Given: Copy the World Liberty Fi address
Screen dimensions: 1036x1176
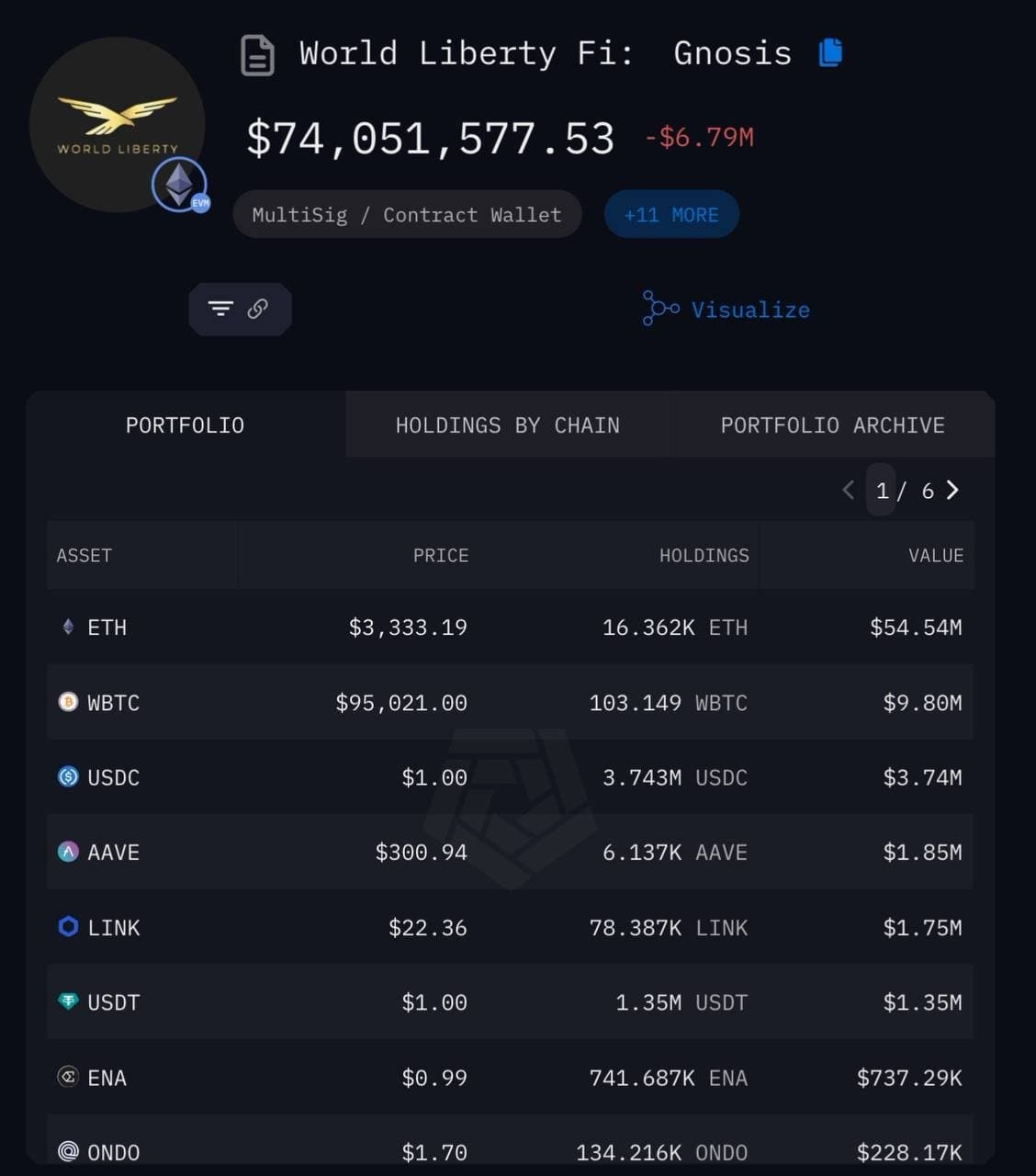Looking at the screenshot, I should click(x=830, y=52).
